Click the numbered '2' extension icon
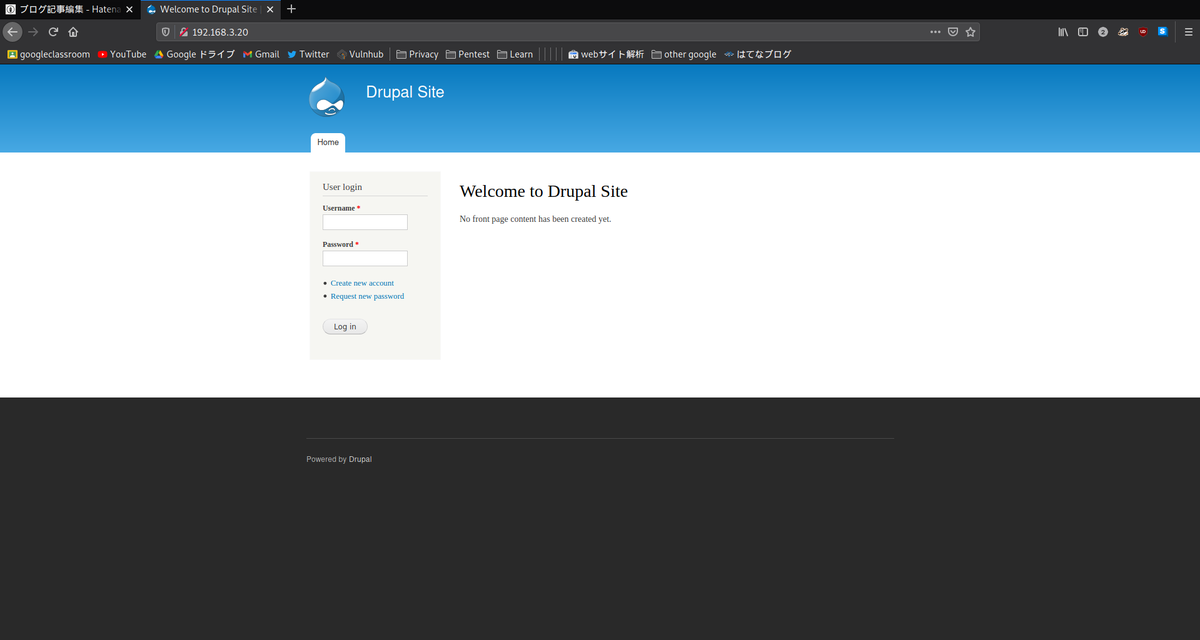This screenshot has width=1200, height=640. coord(1103,31)
